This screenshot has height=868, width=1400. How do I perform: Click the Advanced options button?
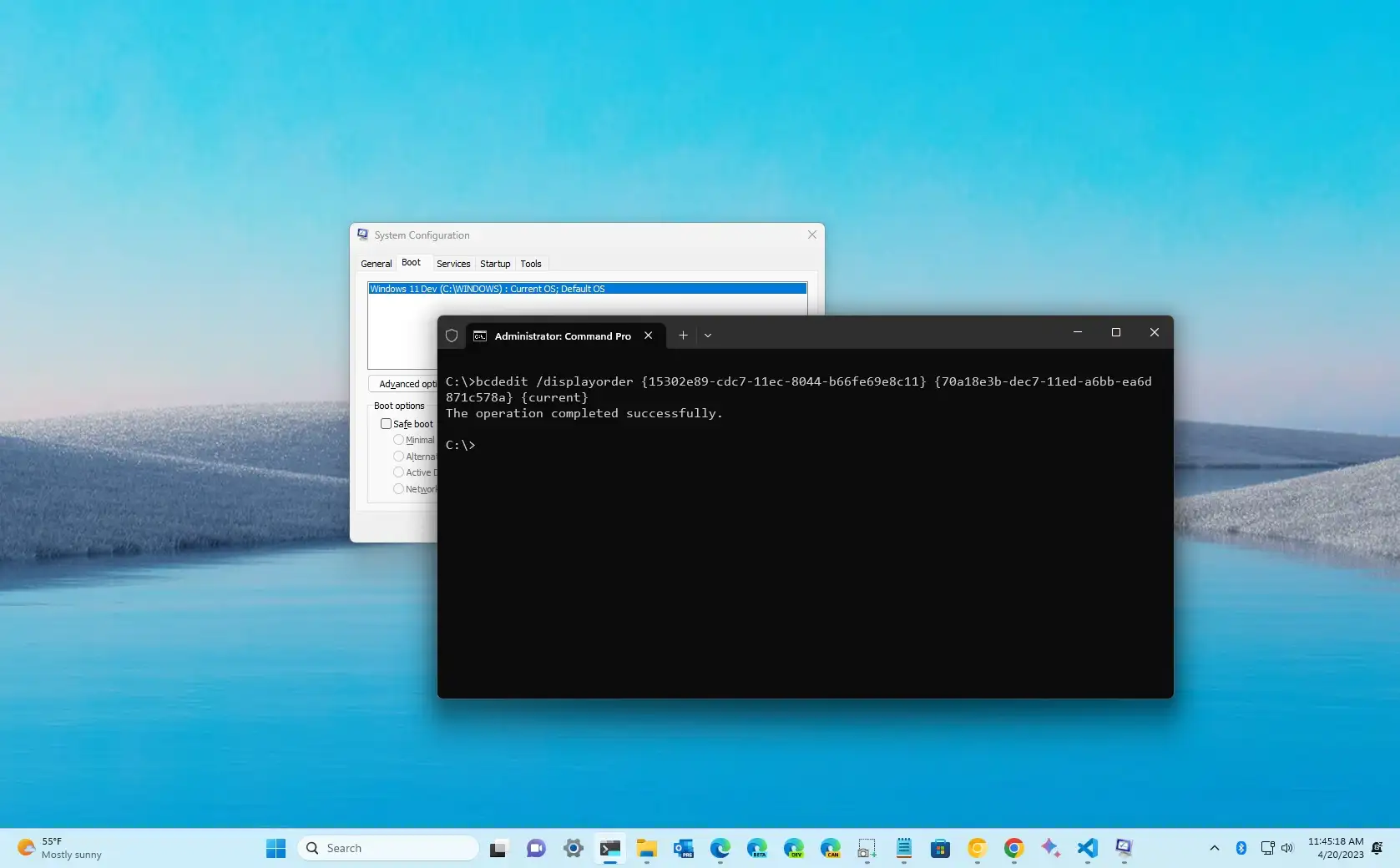click(x=407, y=384)
